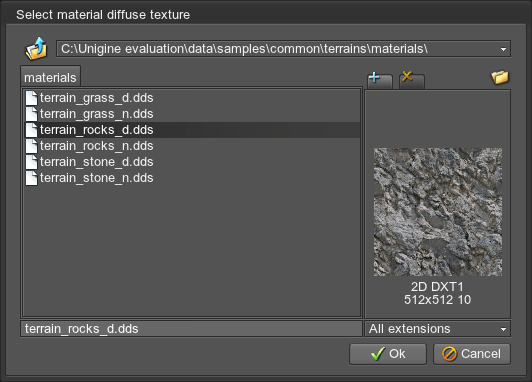Expand the directory path dropdown arrow
Image resolution: width=532 pixels, height=382 pixels.
(x=503, y=50)
